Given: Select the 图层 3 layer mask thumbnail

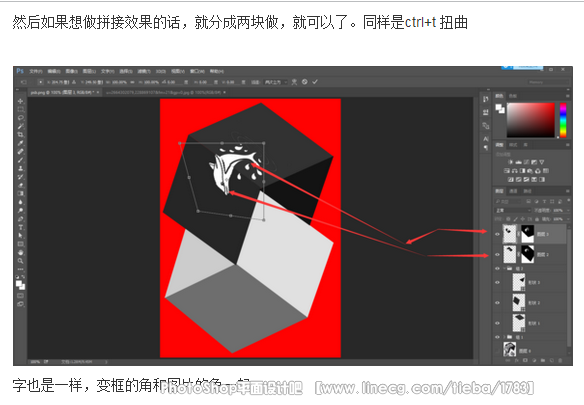Looking at the screenshot, I should click(x=527, y=234).
